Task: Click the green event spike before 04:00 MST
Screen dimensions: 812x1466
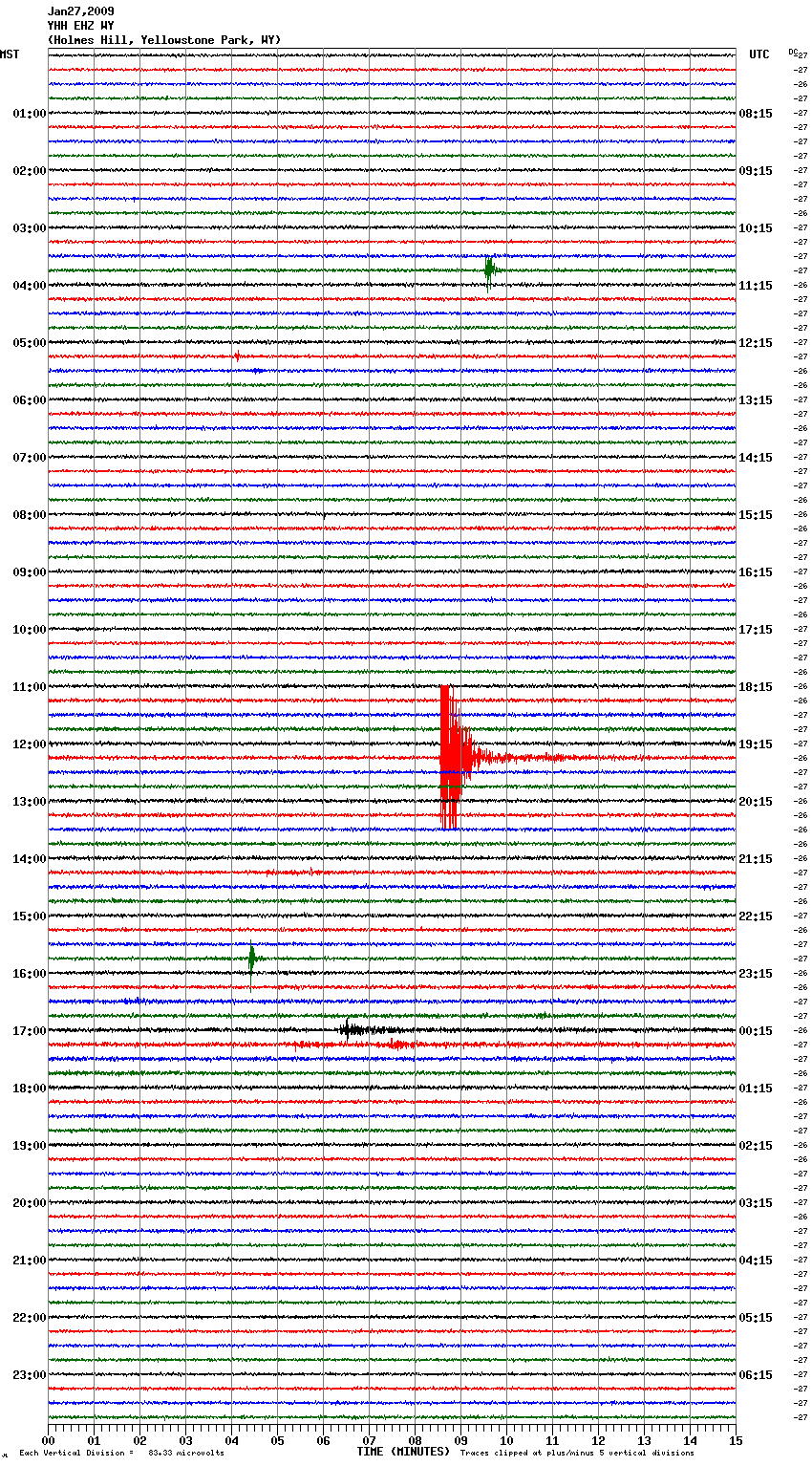Action: 489,271
